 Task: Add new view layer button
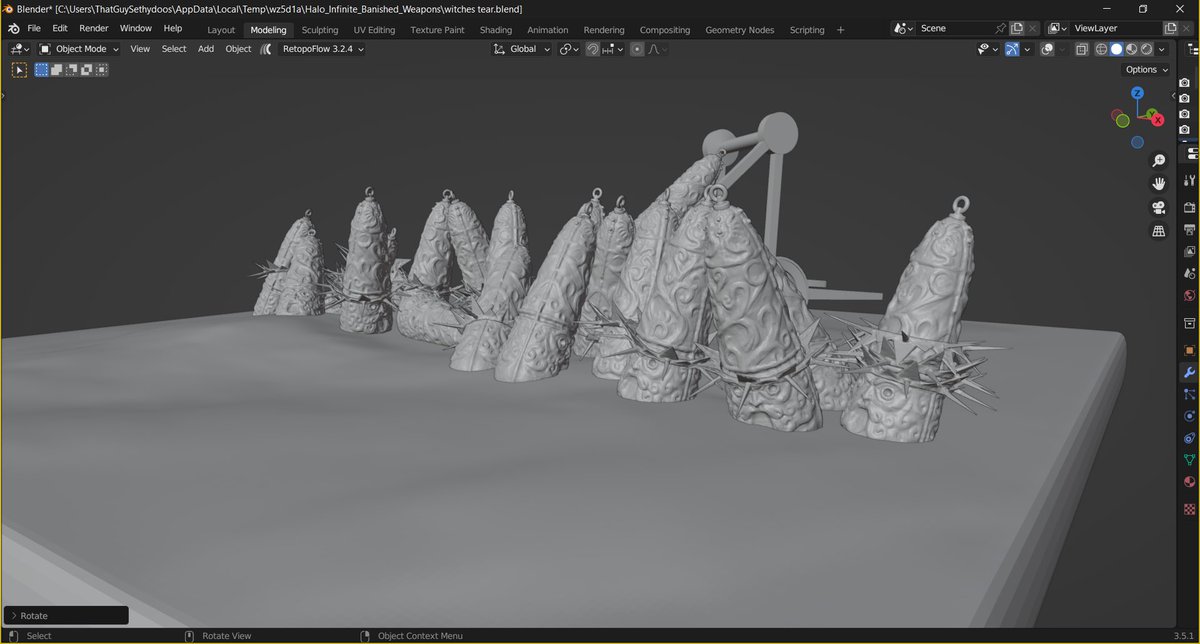tap(1171, 29)
